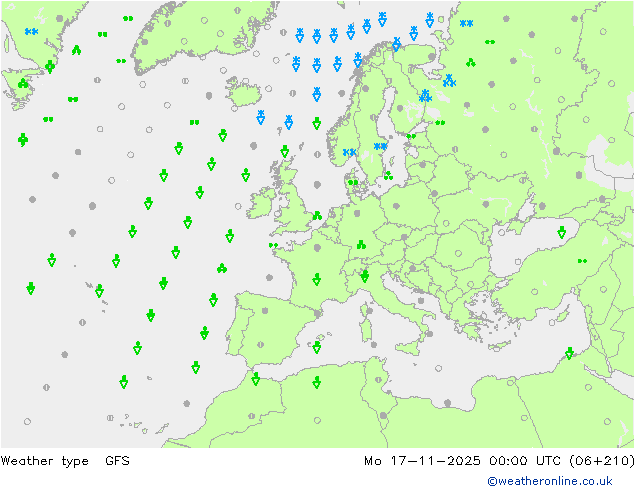Click the heavy shower symbol over the Alps
Screen dimensions: 634x490
365,276
